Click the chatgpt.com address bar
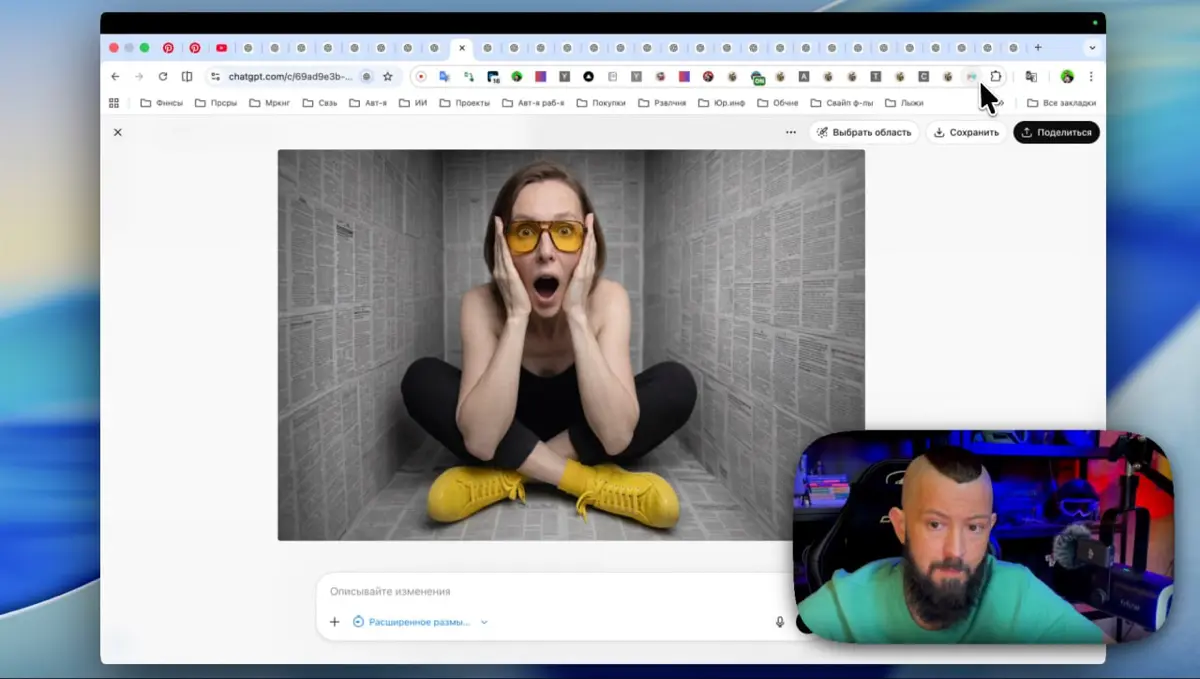 [x=290, y=76]
